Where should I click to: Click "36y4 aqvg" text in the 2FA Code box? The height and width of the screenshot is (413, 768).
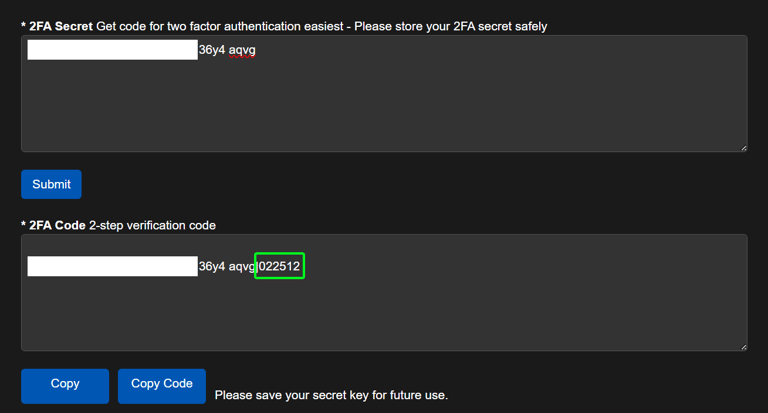226,266
